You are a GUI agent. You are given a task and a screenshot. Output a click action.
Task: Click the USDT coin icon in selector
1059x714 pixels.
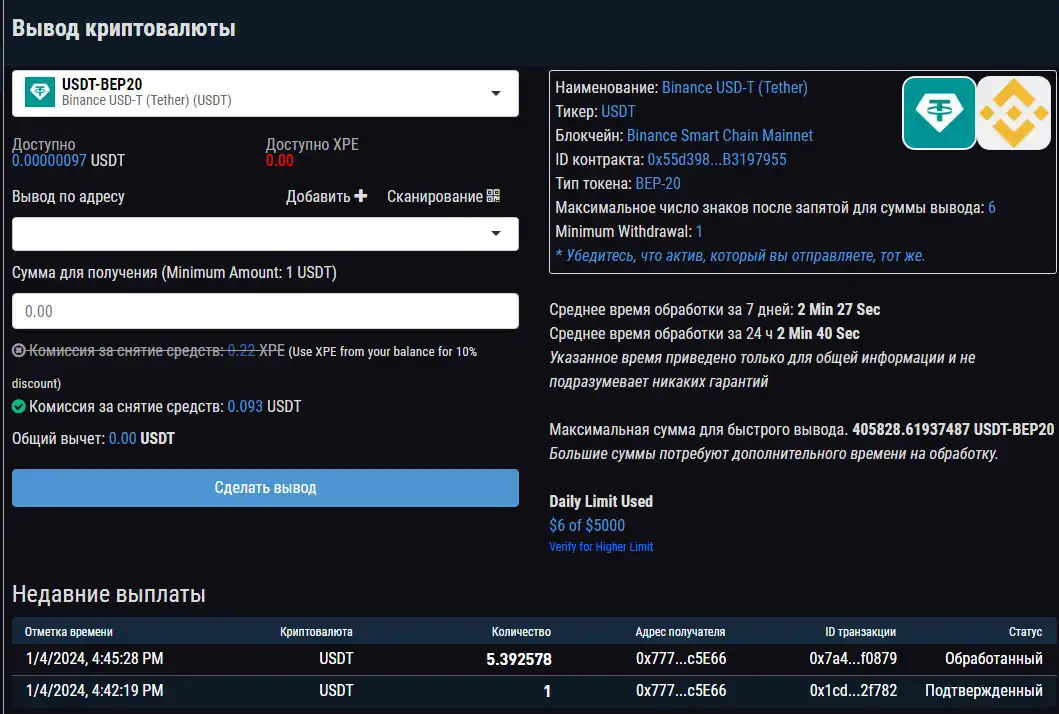[x=40, y=92]
